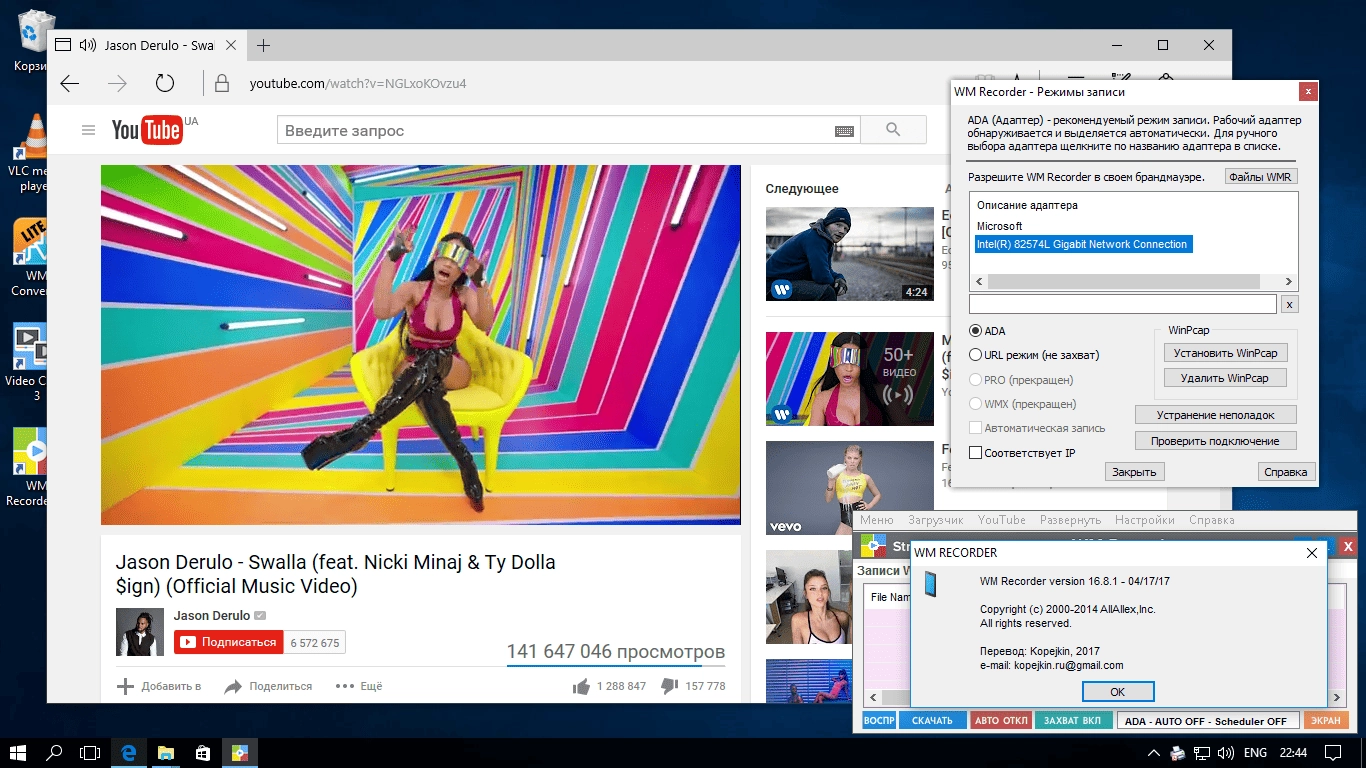Click the adapter list horizontal scrollbar
1366x768 pixels.
pos(1133,283)
